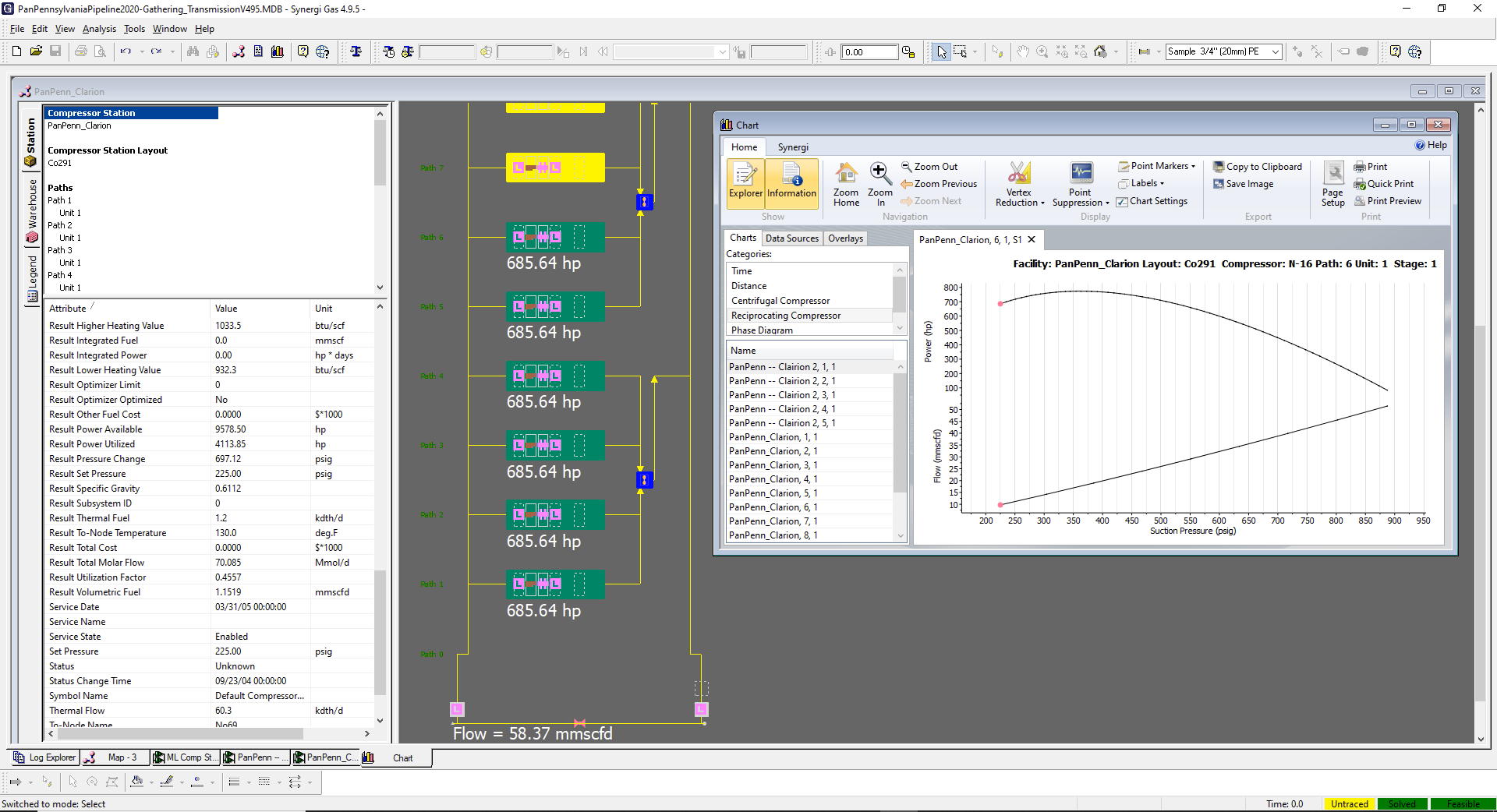This screenshot has height=812, width=1497.
Task: Click the Find binoculars icon in main toolbar
Action: click(x=192, y=51)
